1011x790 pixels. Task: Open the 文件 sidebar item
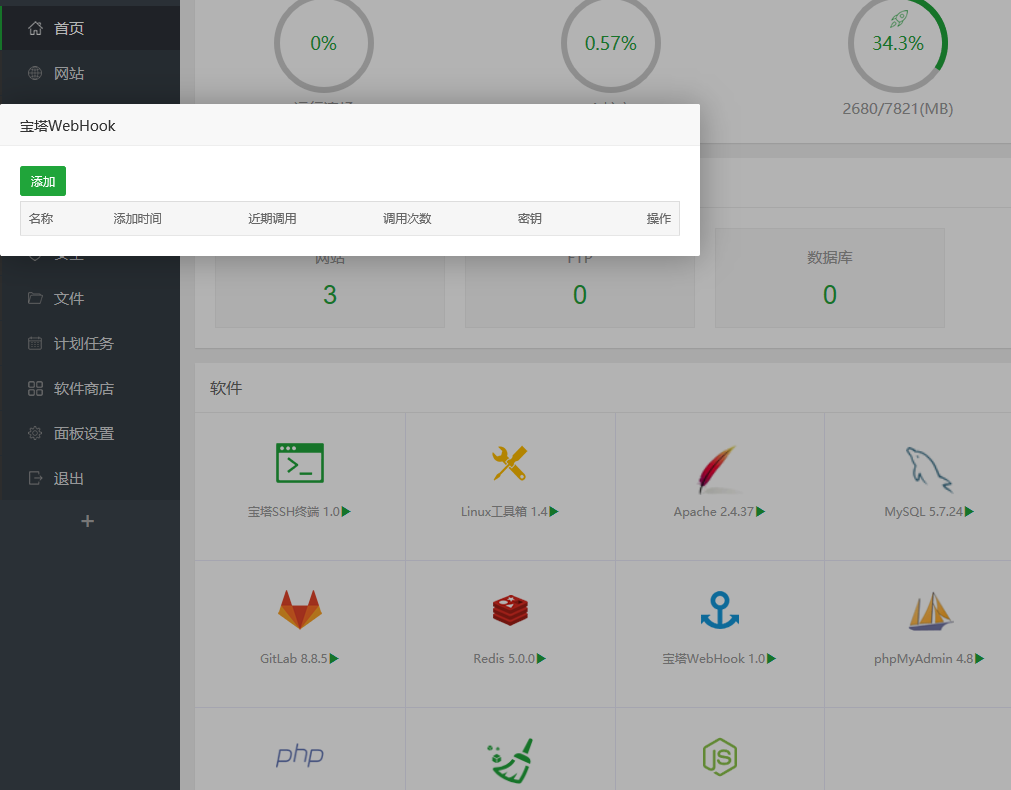[x=90, y=298]
